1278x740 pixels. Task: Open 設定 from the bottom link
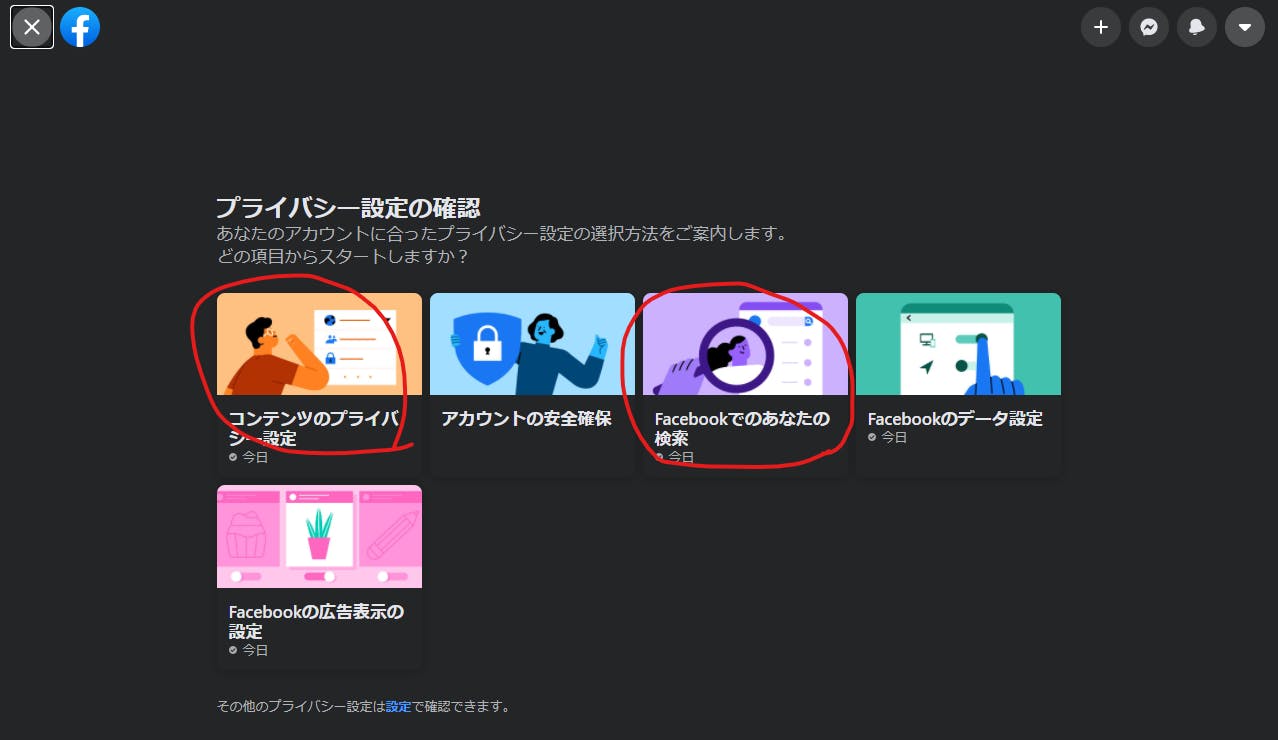pos(398,706)
